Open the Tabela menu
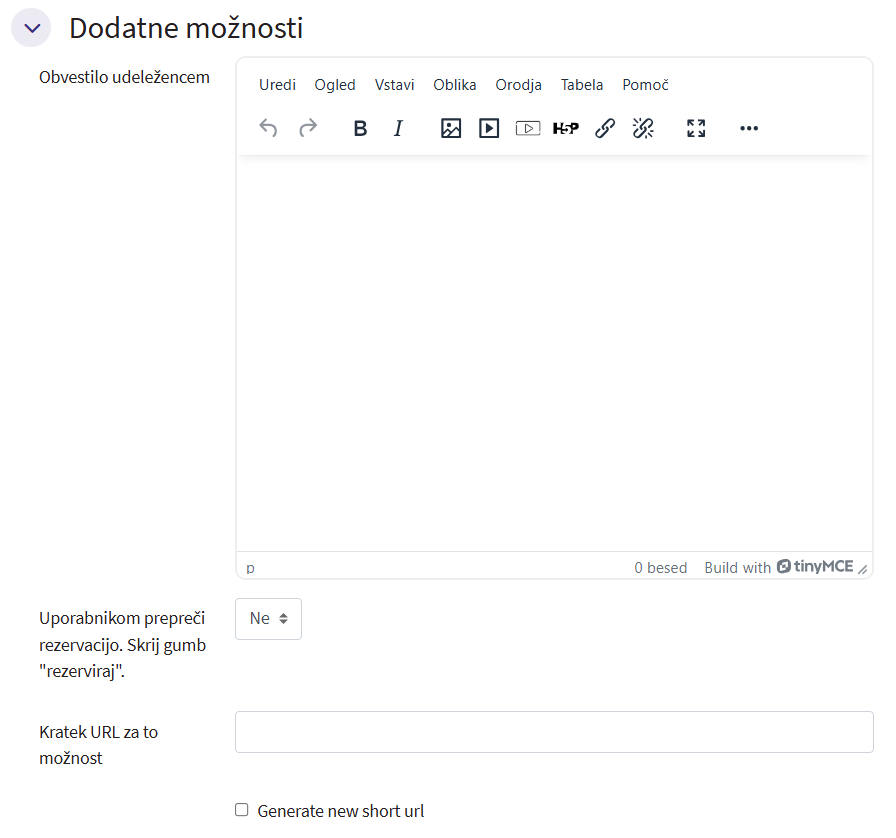 coord(582,85)
